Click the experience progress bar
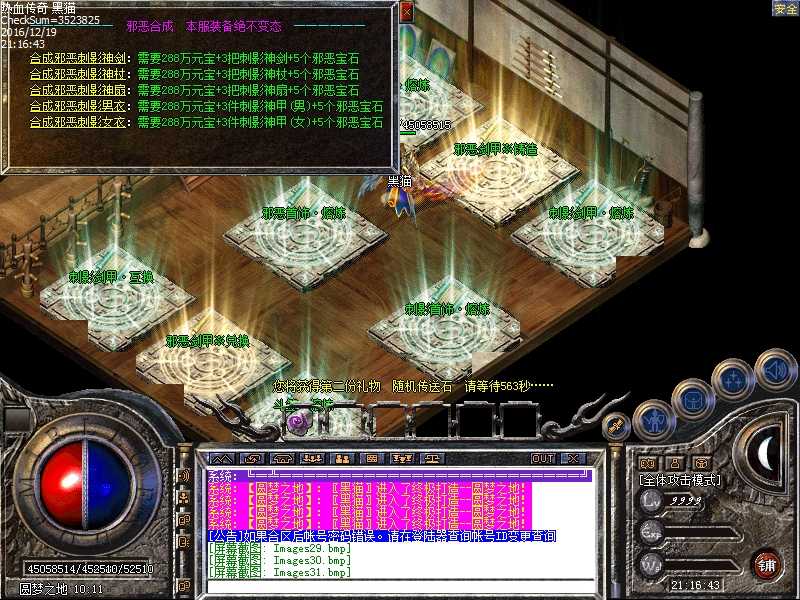Viewport: 800px width, 600px height. [703, 534]
